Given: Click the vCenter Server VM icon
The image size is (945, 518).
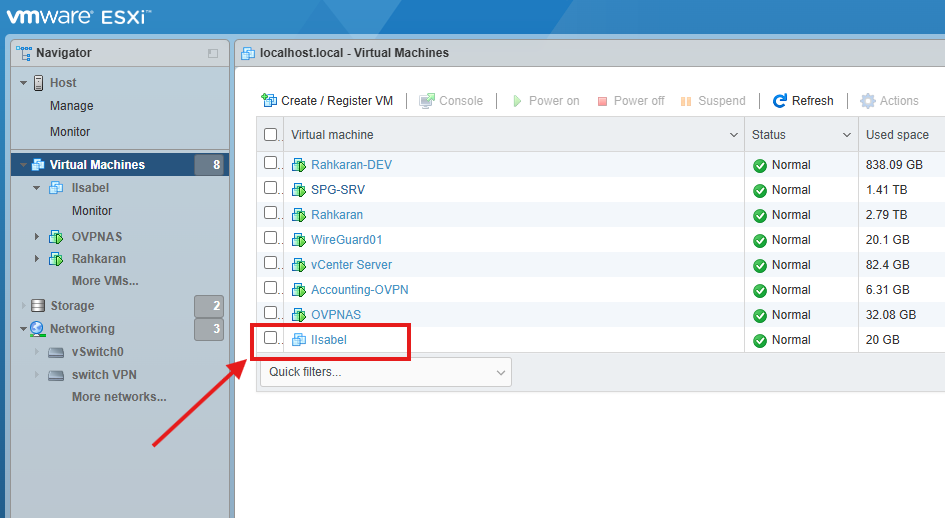Looking at the screenshot, I should point(299,265).
